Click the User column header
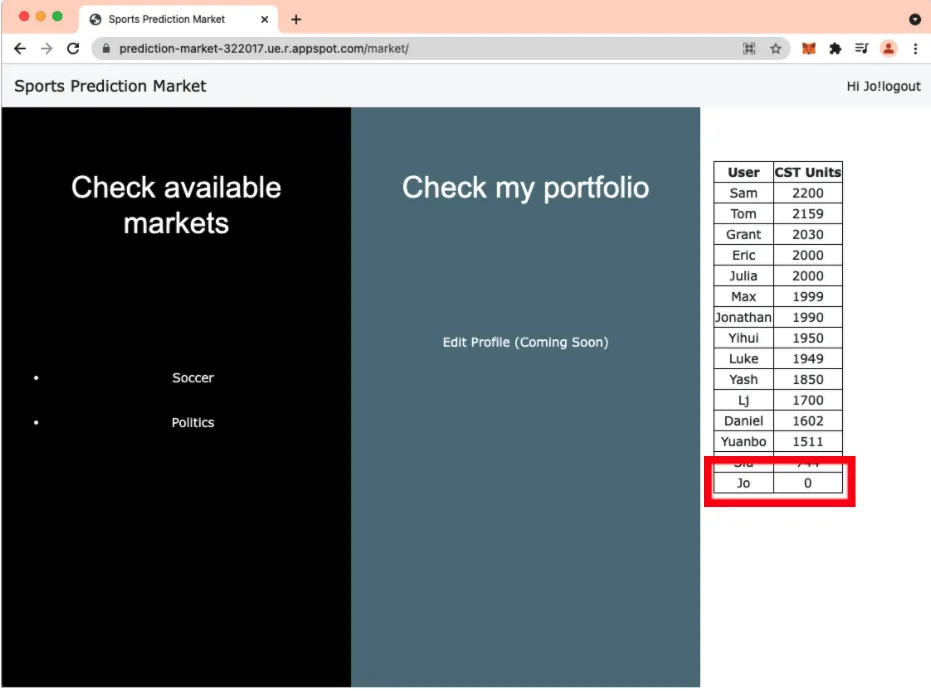 coord(743,172)
